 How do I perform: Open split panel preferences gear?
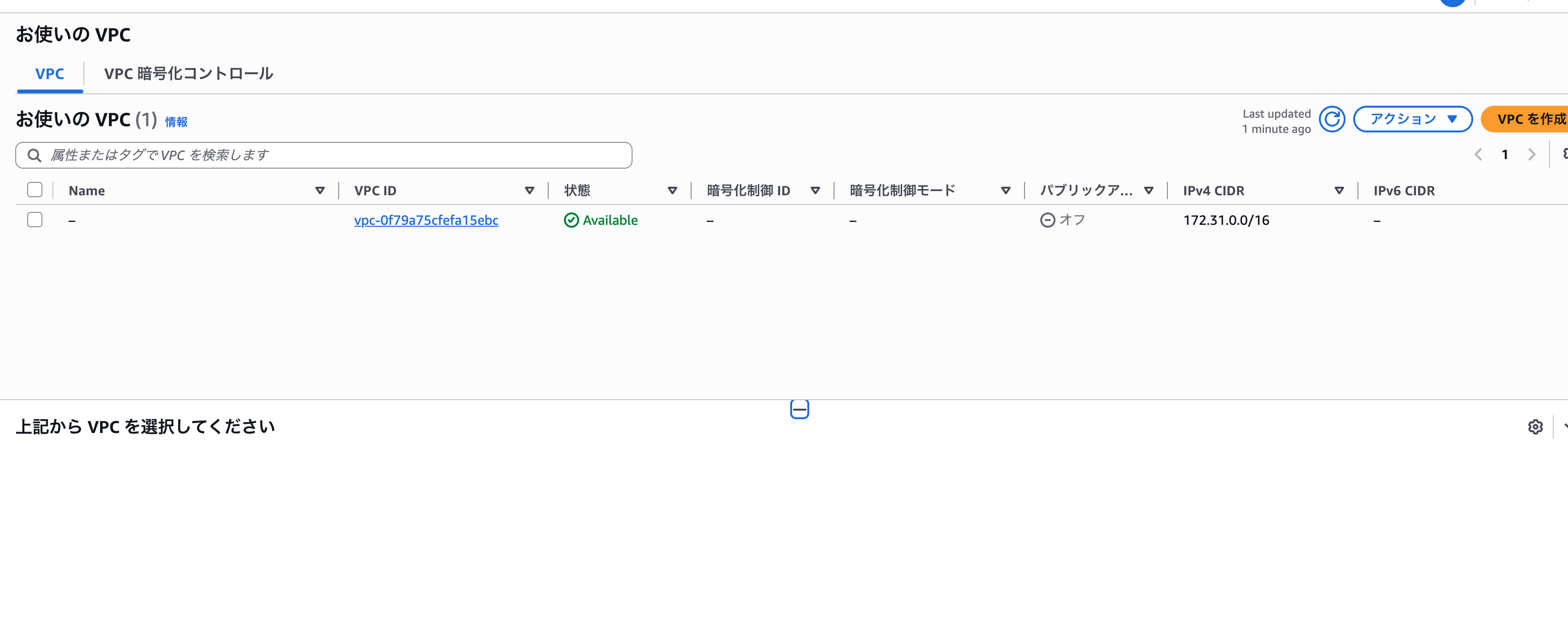point(1535,427)
